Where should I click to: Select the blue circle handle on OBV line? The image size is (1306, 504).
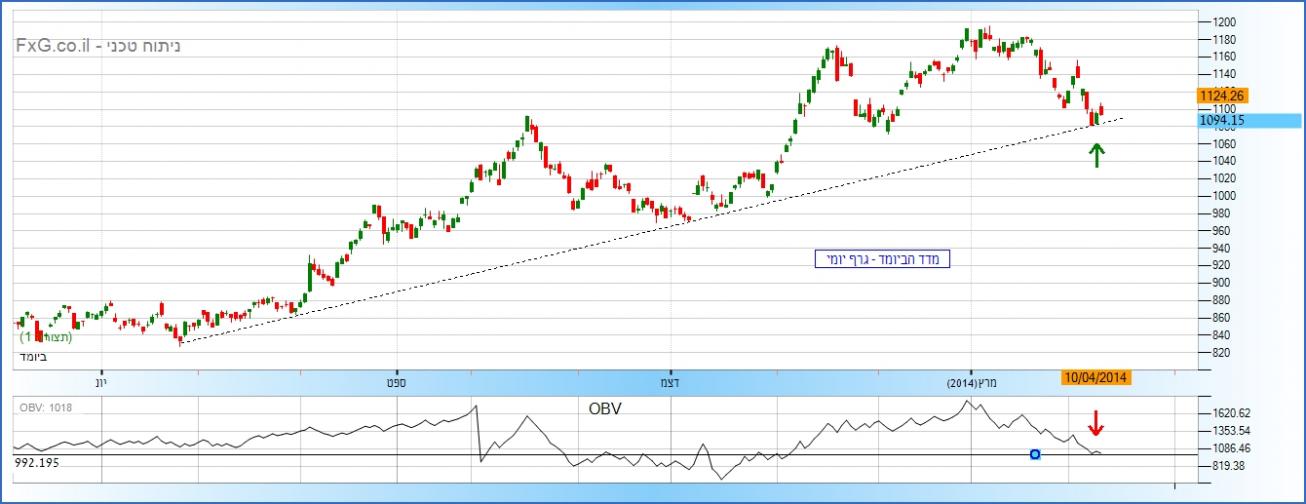[1035, 454]
